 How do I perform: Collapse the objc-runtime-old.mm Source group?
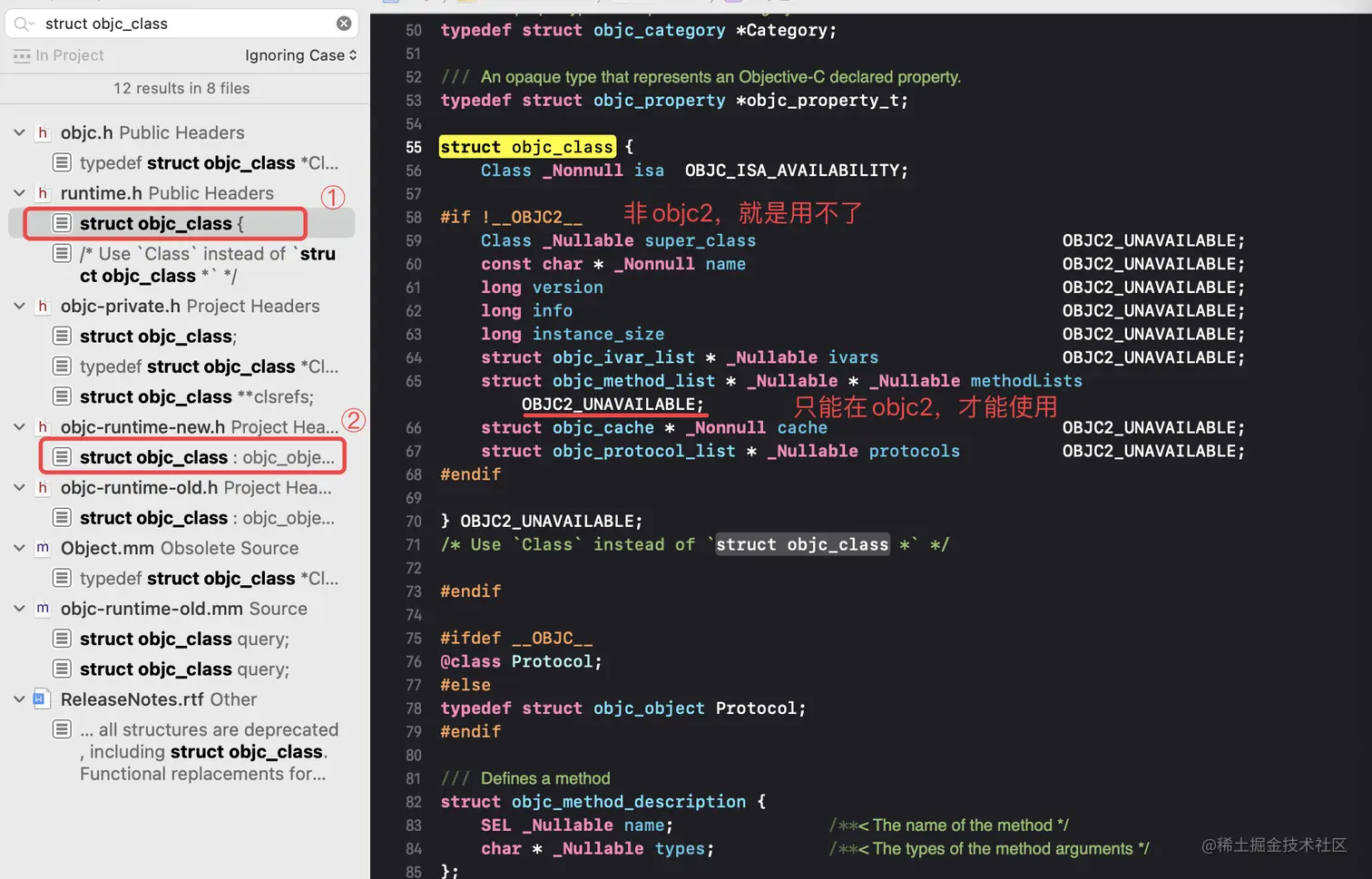click(19, 609)
